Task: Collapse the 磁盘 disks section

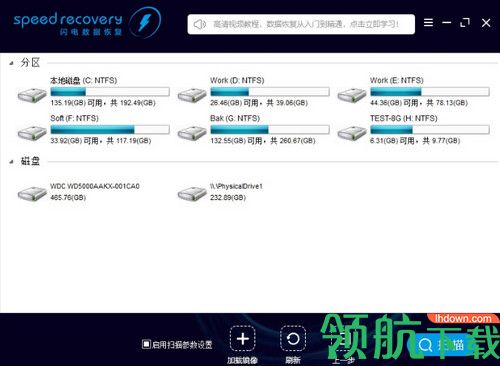Action: pos(11,162)
